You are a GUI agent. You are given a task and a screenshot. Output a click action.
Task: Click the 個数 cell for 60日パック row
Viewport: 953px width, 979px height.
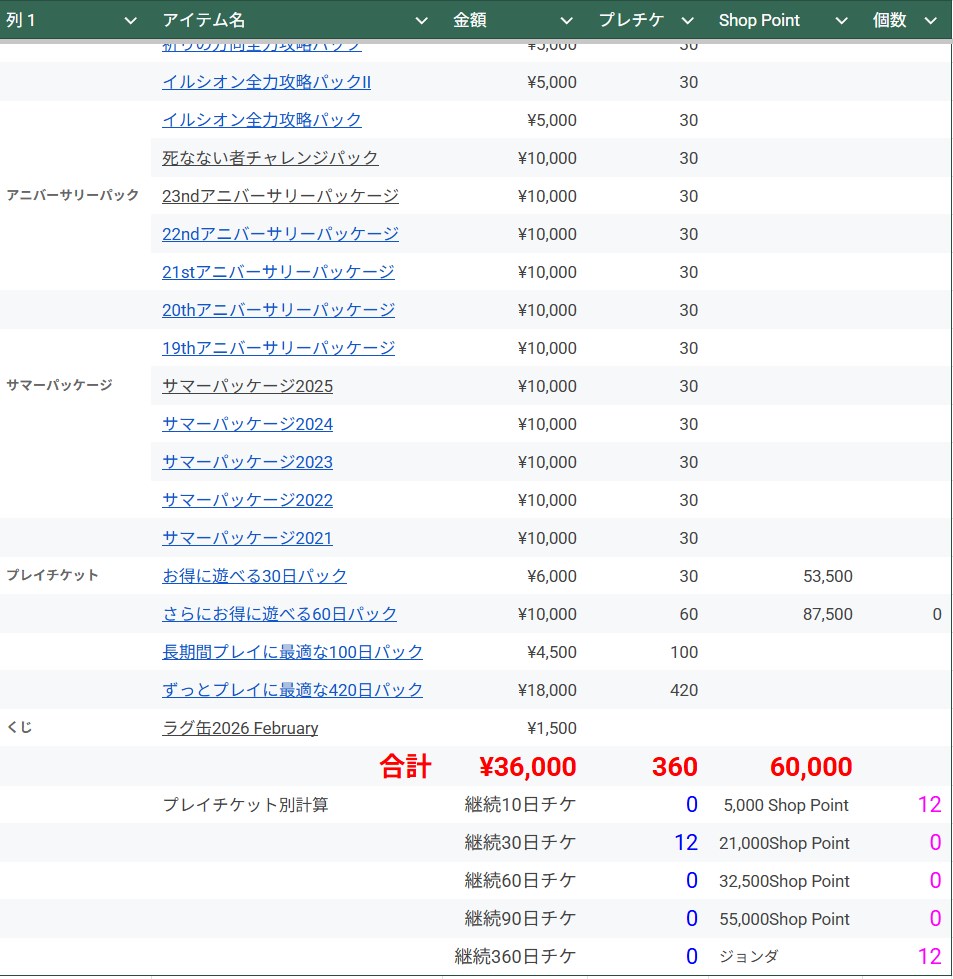(908, 614)
